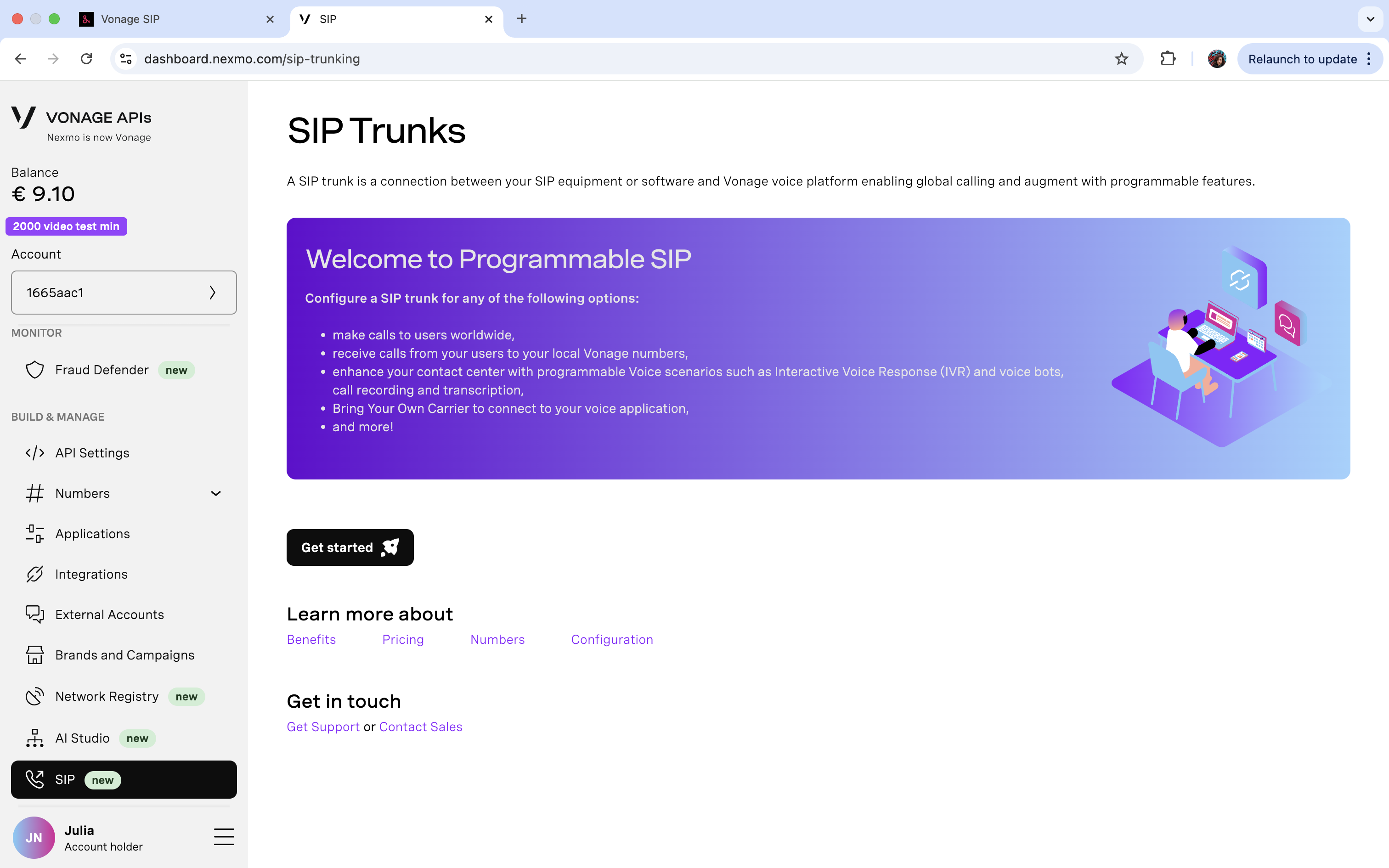Viewport: 1389px width, 868px height.
Task: Click the browser address bar
Action: [x=574, y=59]
